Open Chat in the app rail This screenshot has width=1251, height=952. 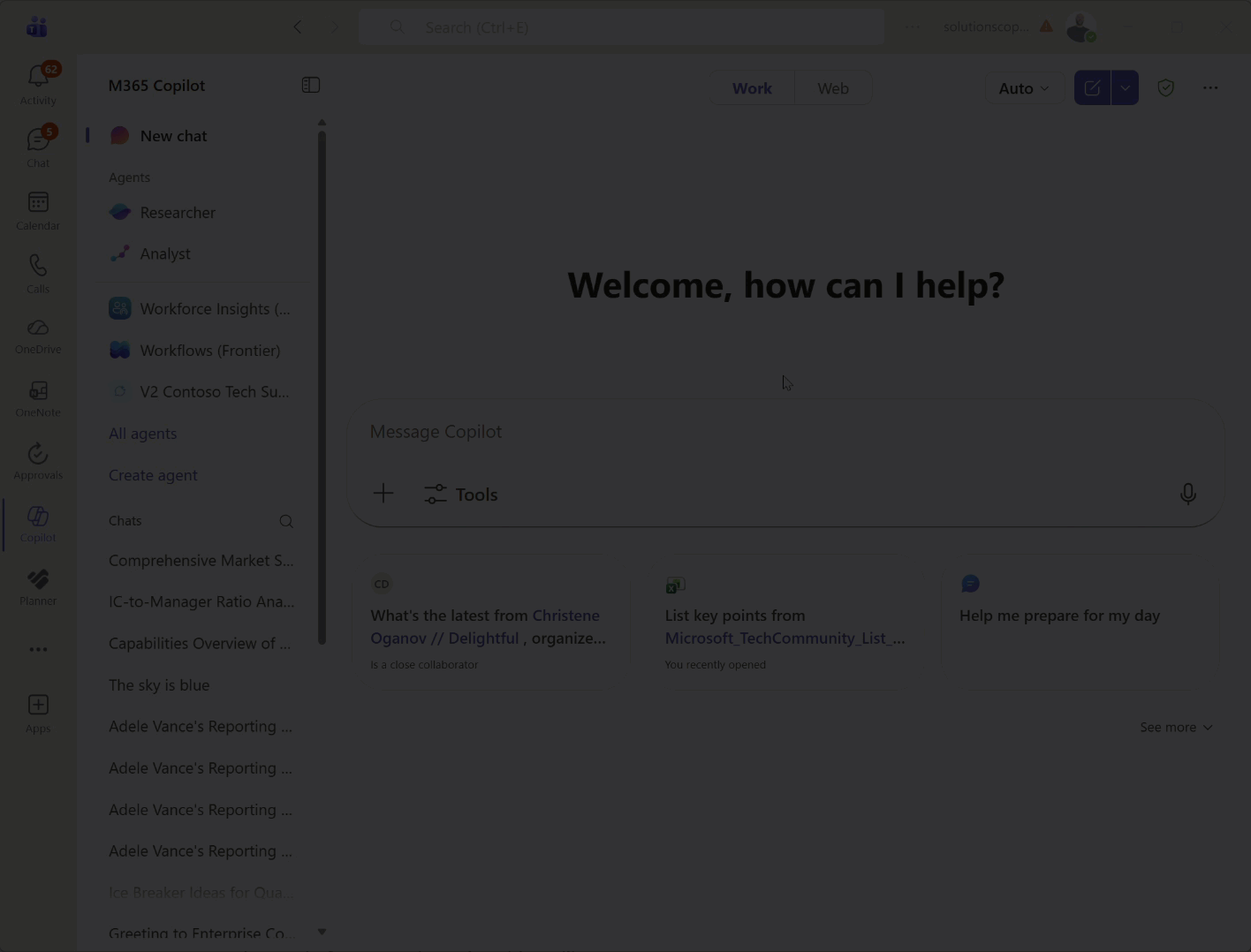click(x=38, y=147)
